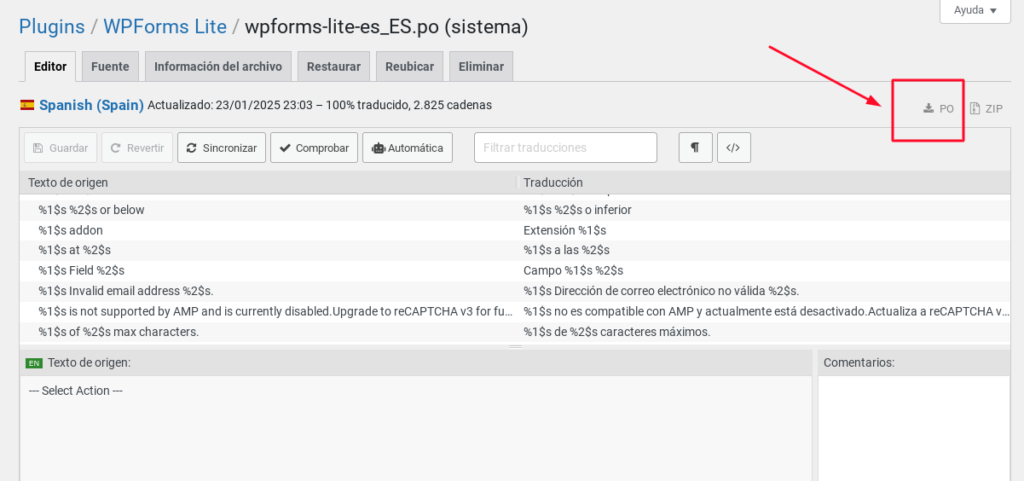This screenshot has height=481, width=1024.
Task: Go to WPForms Lite breadcrumb link
Action: (x=165, y=27)
